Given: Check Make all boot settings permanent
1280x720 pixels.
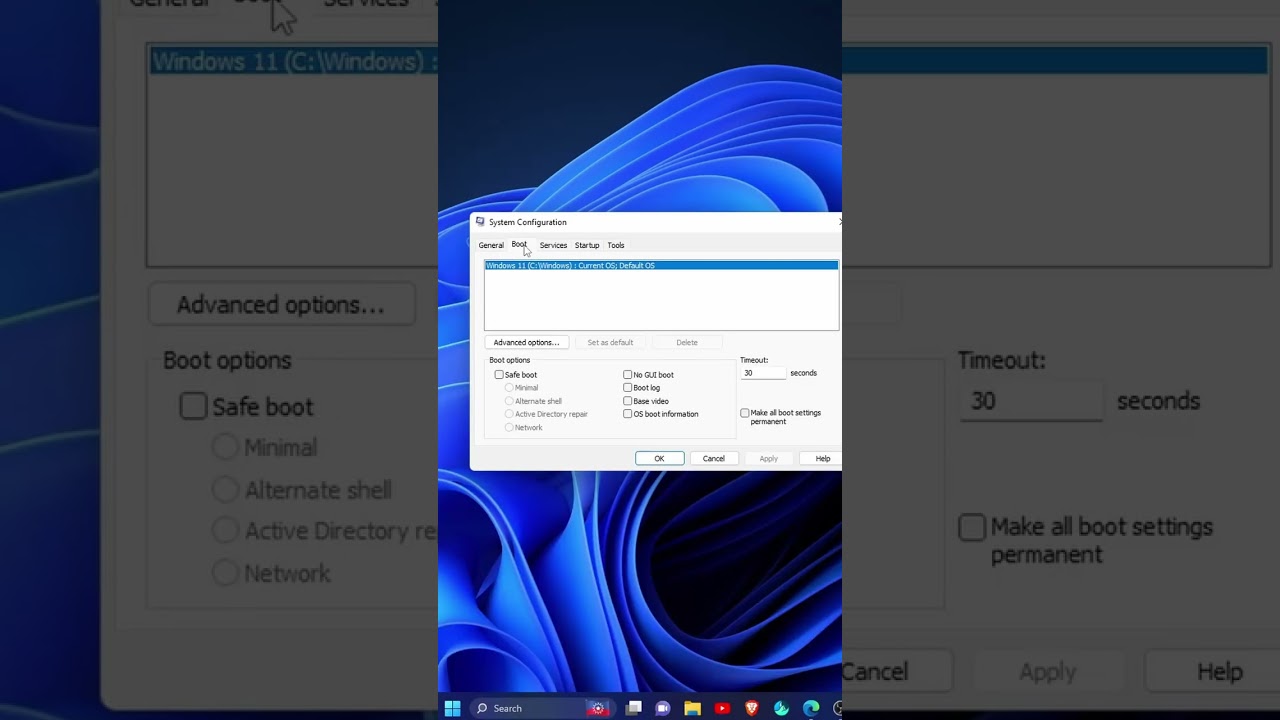Looking at the screenshot, I should tap(744, 413).
